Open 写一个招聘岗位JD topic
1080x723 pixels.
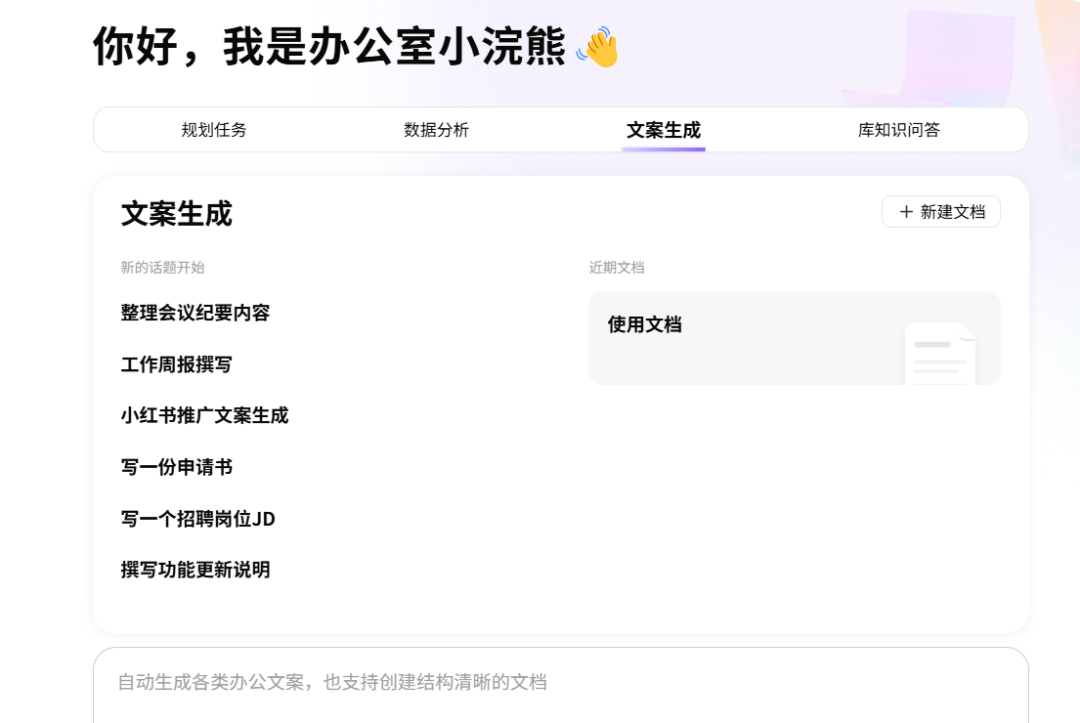[196, 519]
